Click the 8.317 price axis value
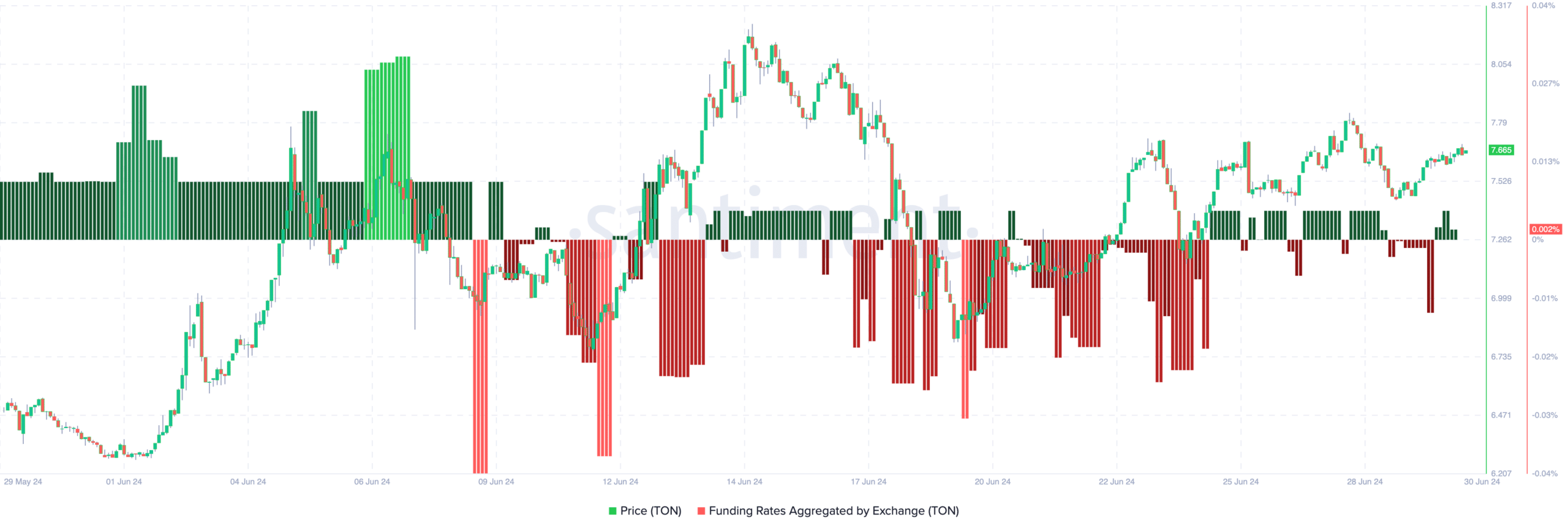 coord(1501,6)
